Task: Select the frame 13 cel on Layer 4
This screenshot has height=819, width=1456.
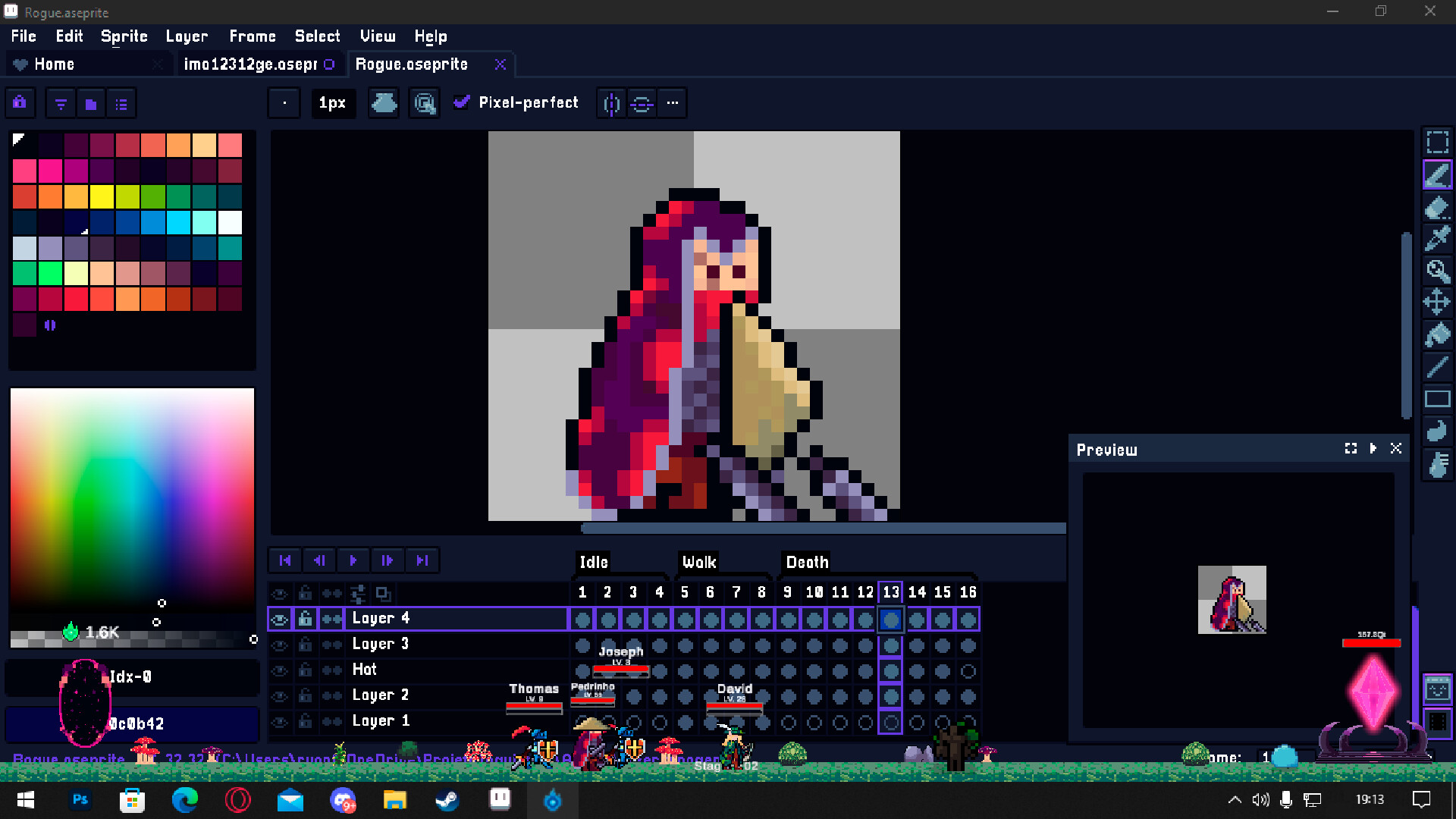Action: pyautogui.click(x=890, y=619)
